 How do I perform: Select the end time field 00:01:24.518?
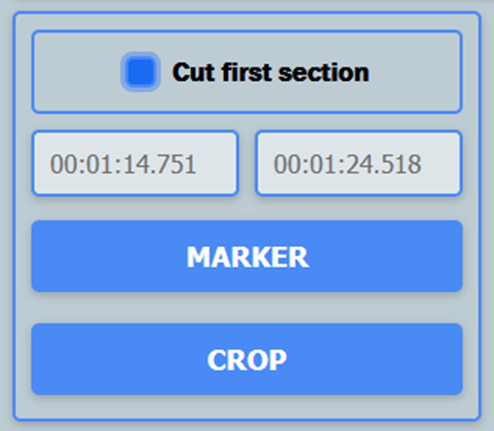click(x=359, y=163)
